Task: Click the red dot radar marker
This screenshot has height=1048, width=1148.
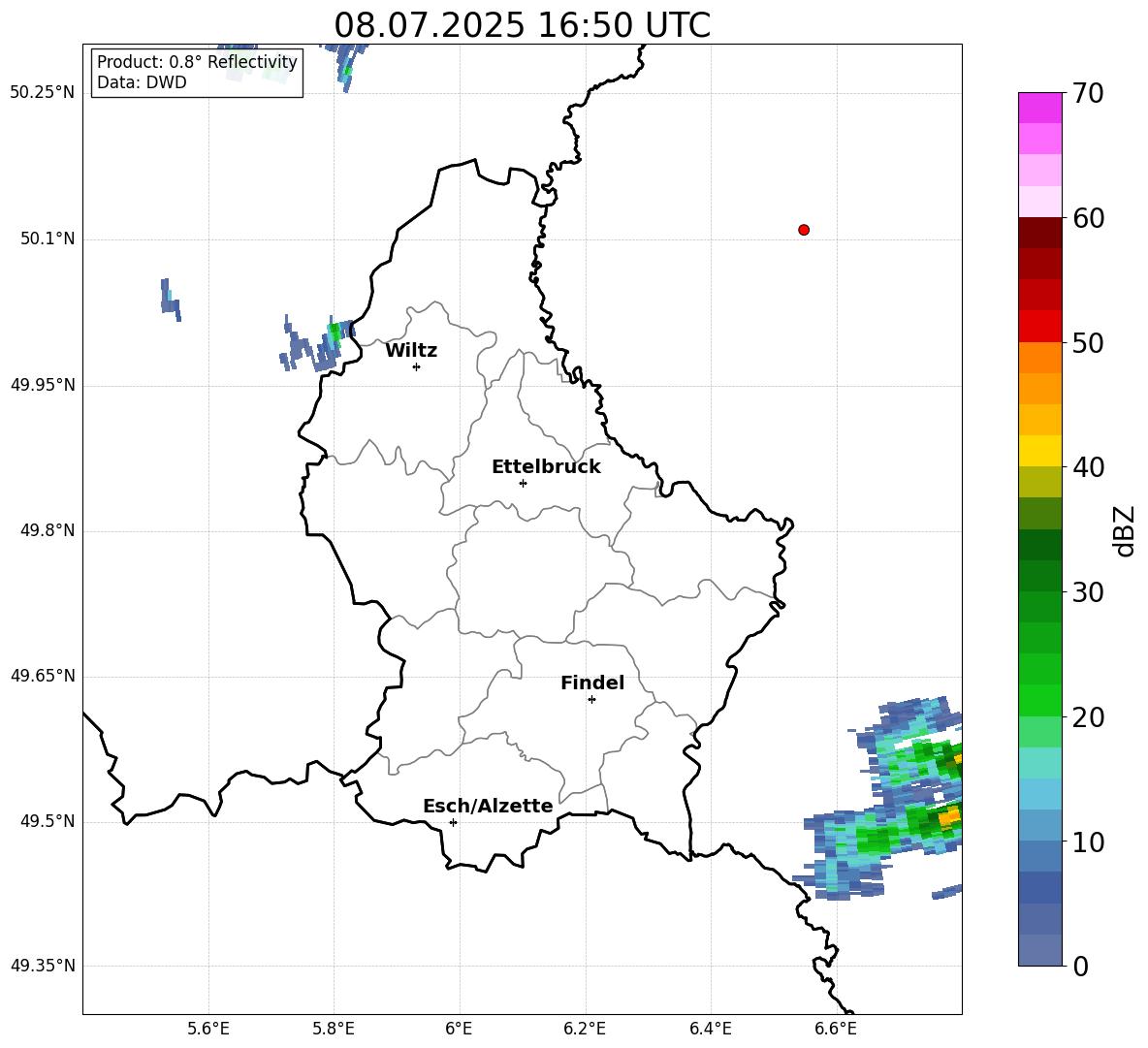Action: pos(804,230)
